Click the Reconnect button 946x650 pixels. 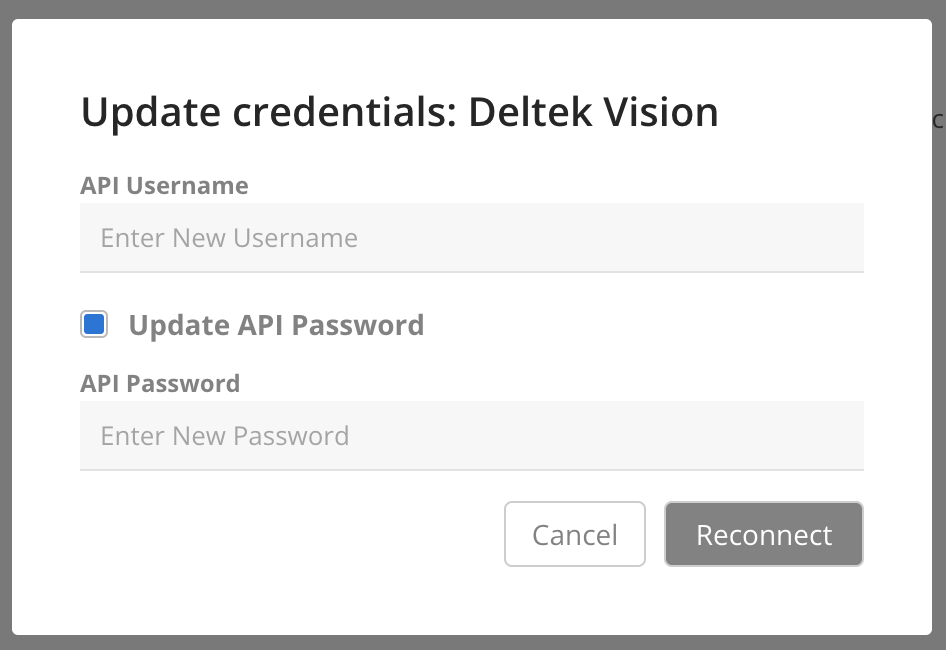pos(763,534)
